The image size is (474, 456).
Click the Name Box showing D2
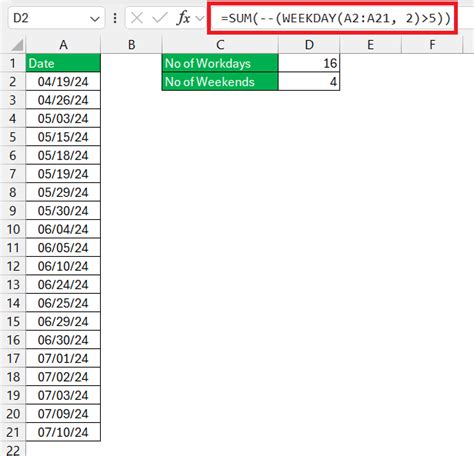point(49,18)
